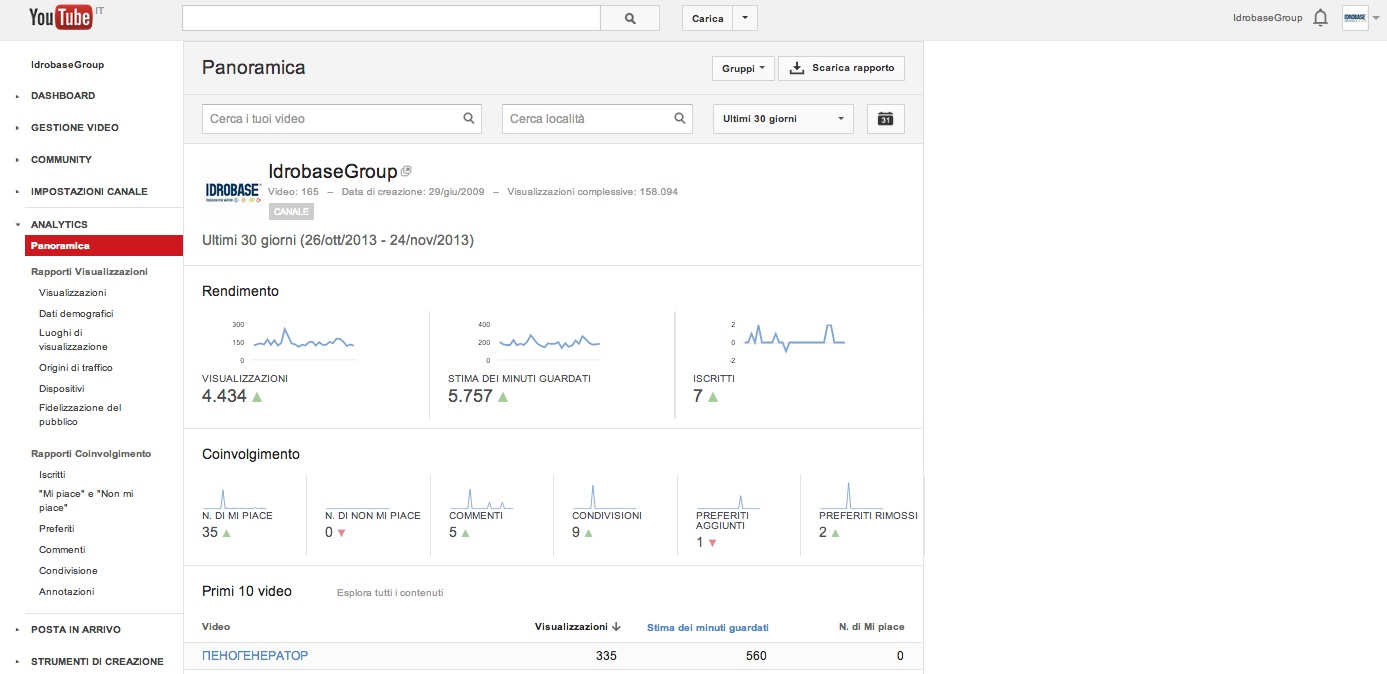Collapse the ANALYTICS sidebar section
Screen dimensions: 1387x674
[x=59, y=225]
